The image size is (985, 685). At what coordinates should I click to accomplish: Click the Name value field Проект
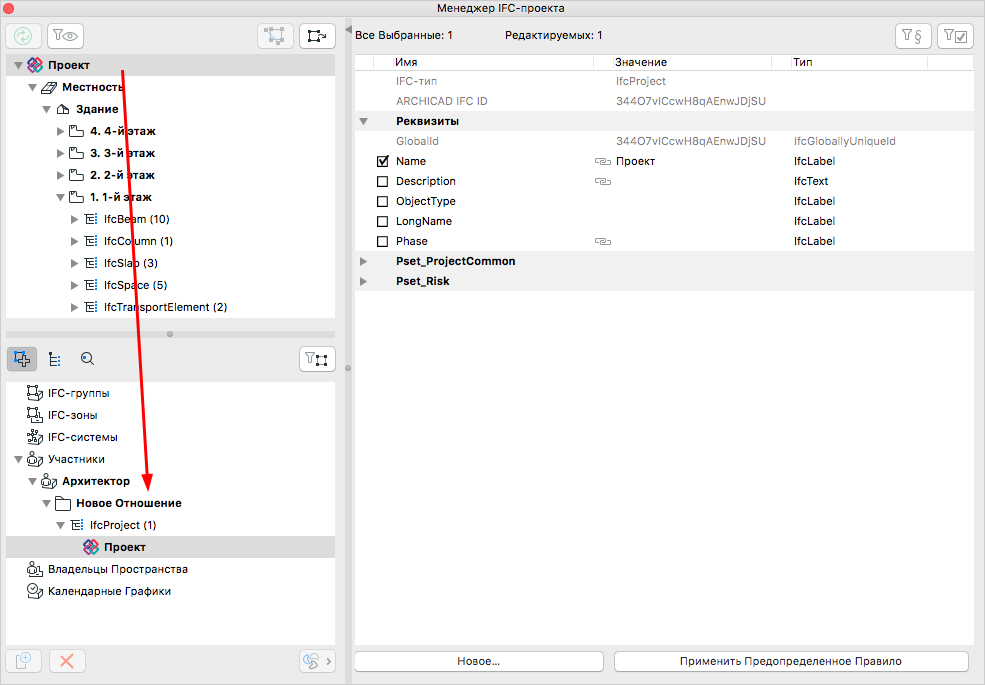[x=636, y=162]
